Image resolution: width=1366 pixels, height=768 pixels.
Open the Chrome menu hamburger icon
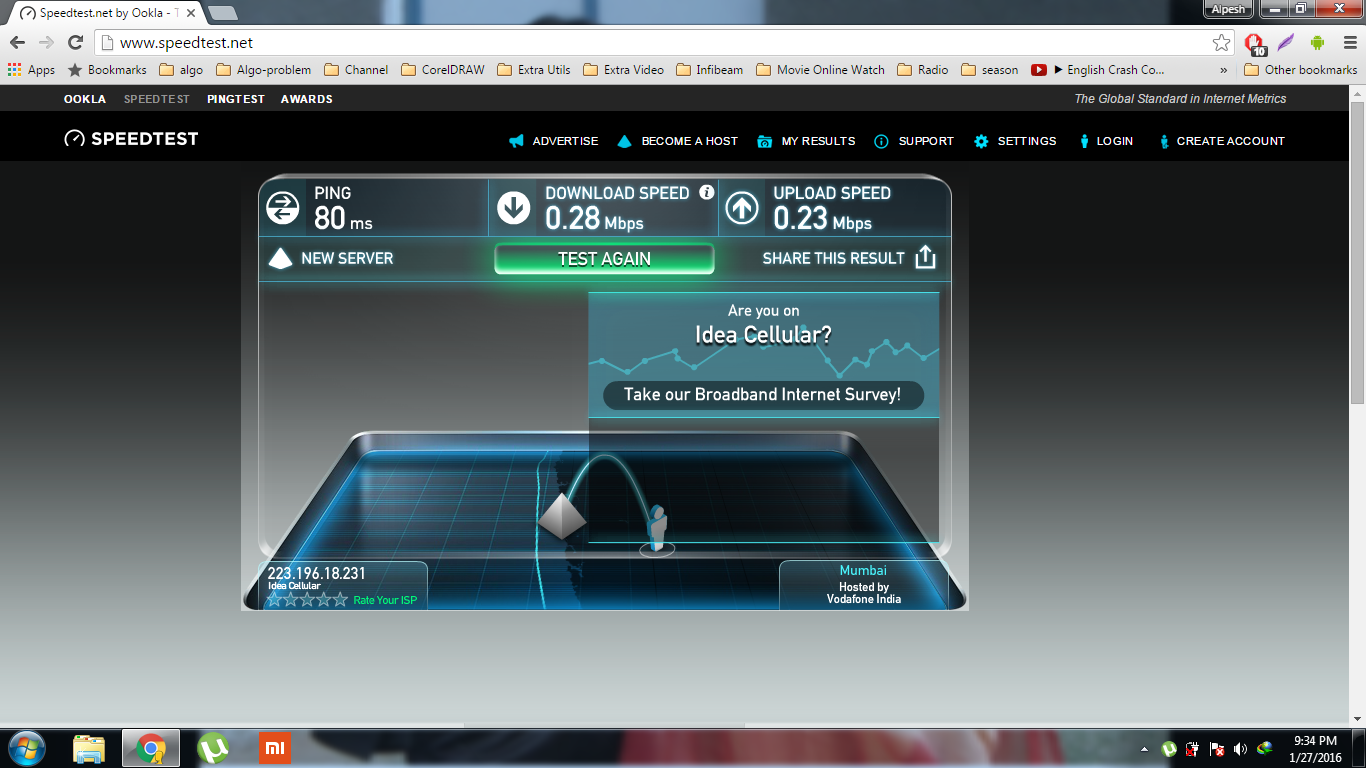pyautogui.click(x=1348, y=42)
